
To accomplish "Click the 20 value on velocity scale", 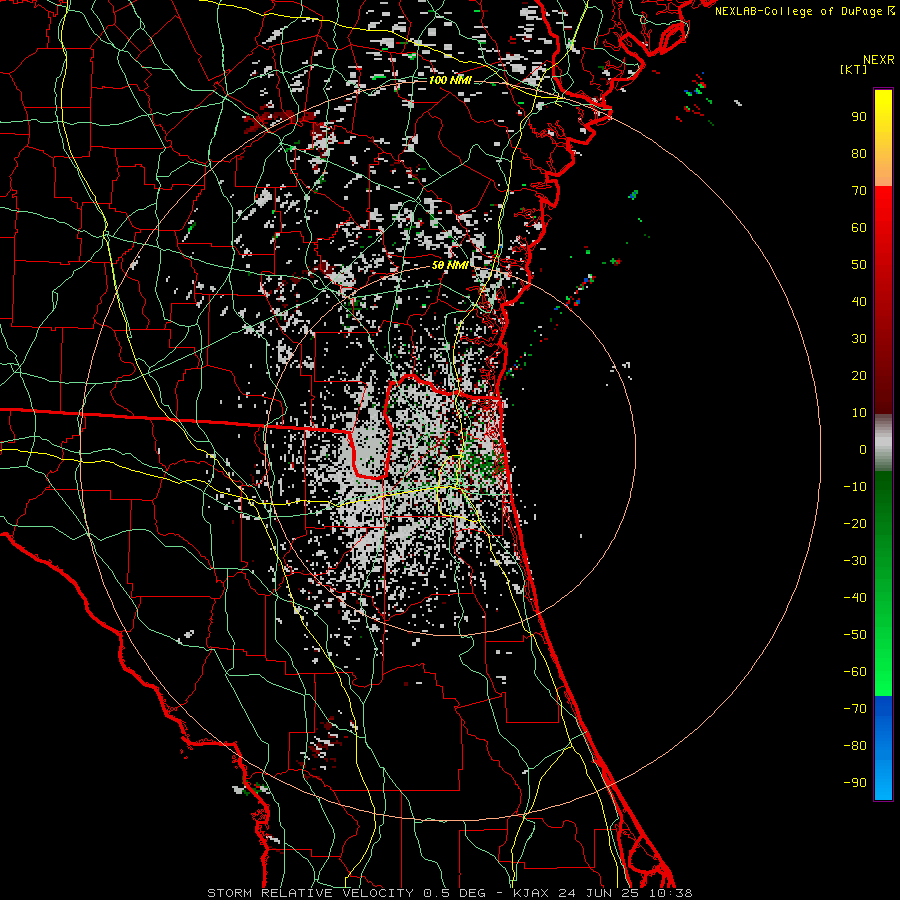I will (859, 376).
